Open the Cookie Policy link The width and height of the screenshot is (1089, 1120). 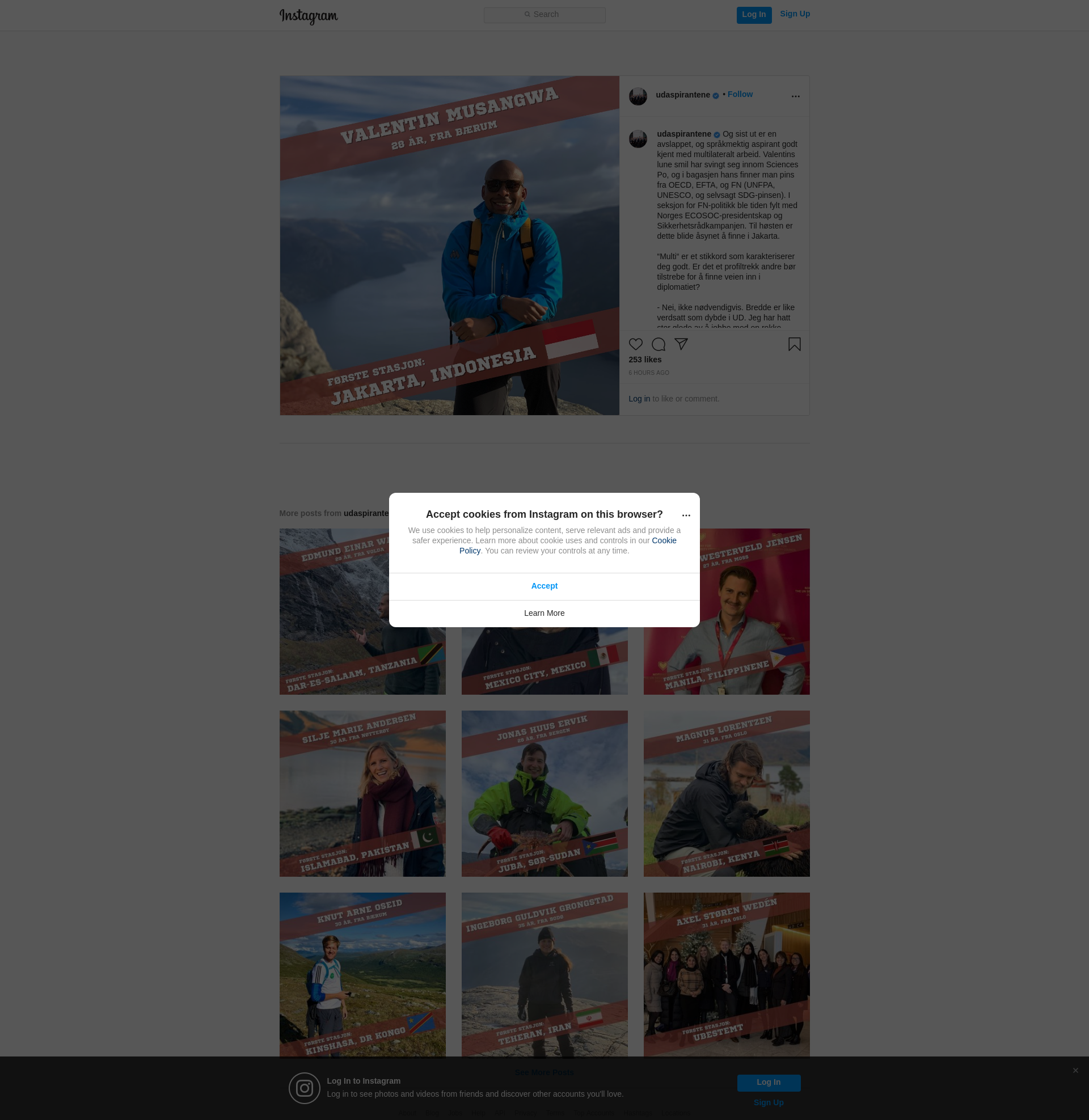point(664,540)
